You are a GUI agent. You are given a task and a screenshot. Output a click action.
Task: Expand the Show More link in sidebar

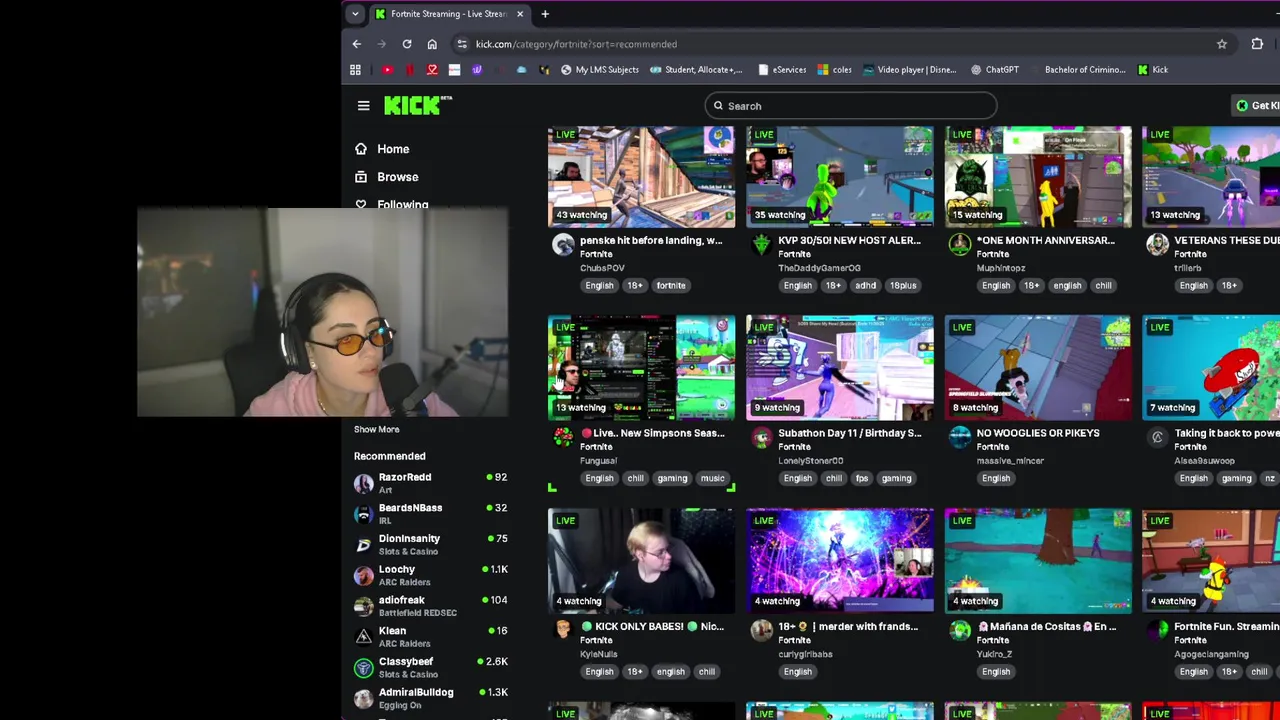coord(376,429)
